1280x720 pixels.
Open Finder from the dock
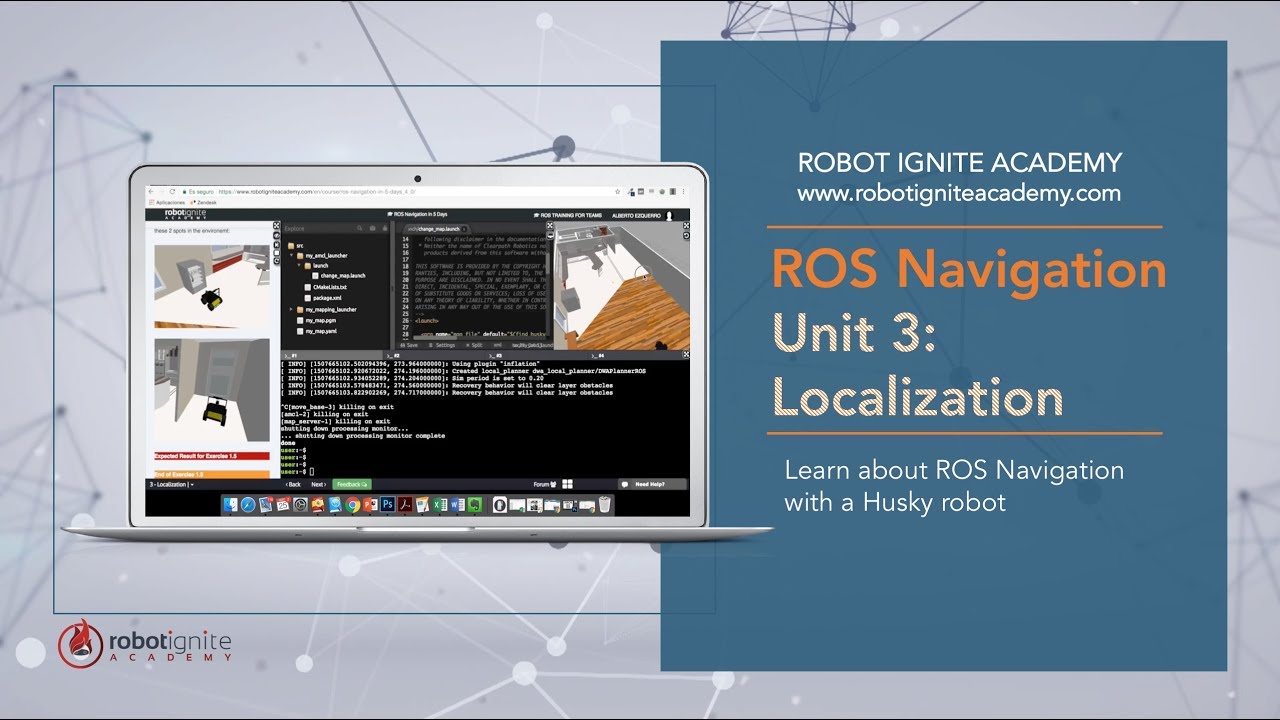(x=230, y=505)
